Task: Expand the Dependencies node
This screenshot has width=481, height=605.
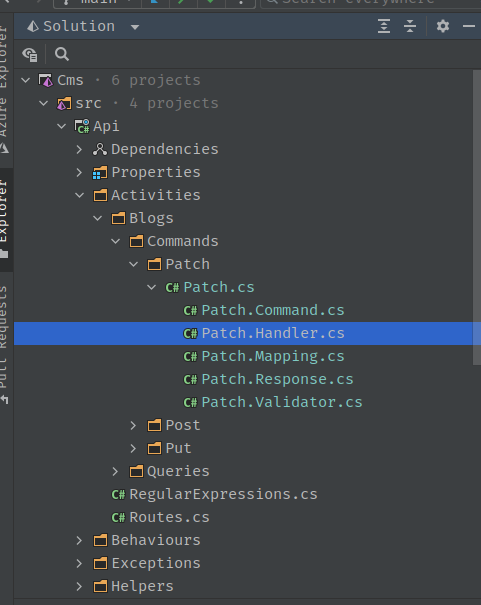Action: [x=79, y=149]
